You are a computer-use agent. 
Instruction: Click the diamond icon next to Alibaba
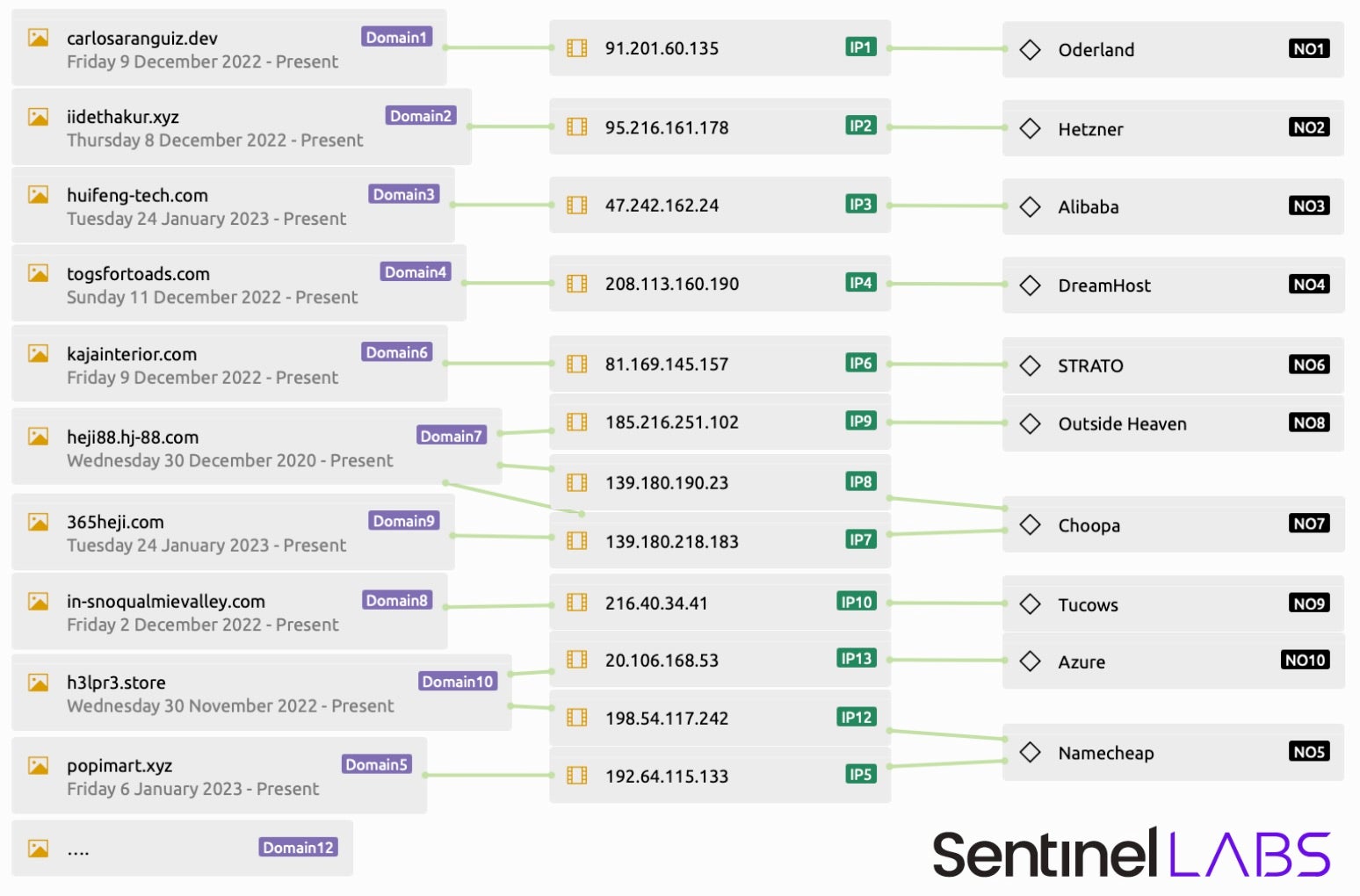pyautogui.click(x=1030, y=206)
